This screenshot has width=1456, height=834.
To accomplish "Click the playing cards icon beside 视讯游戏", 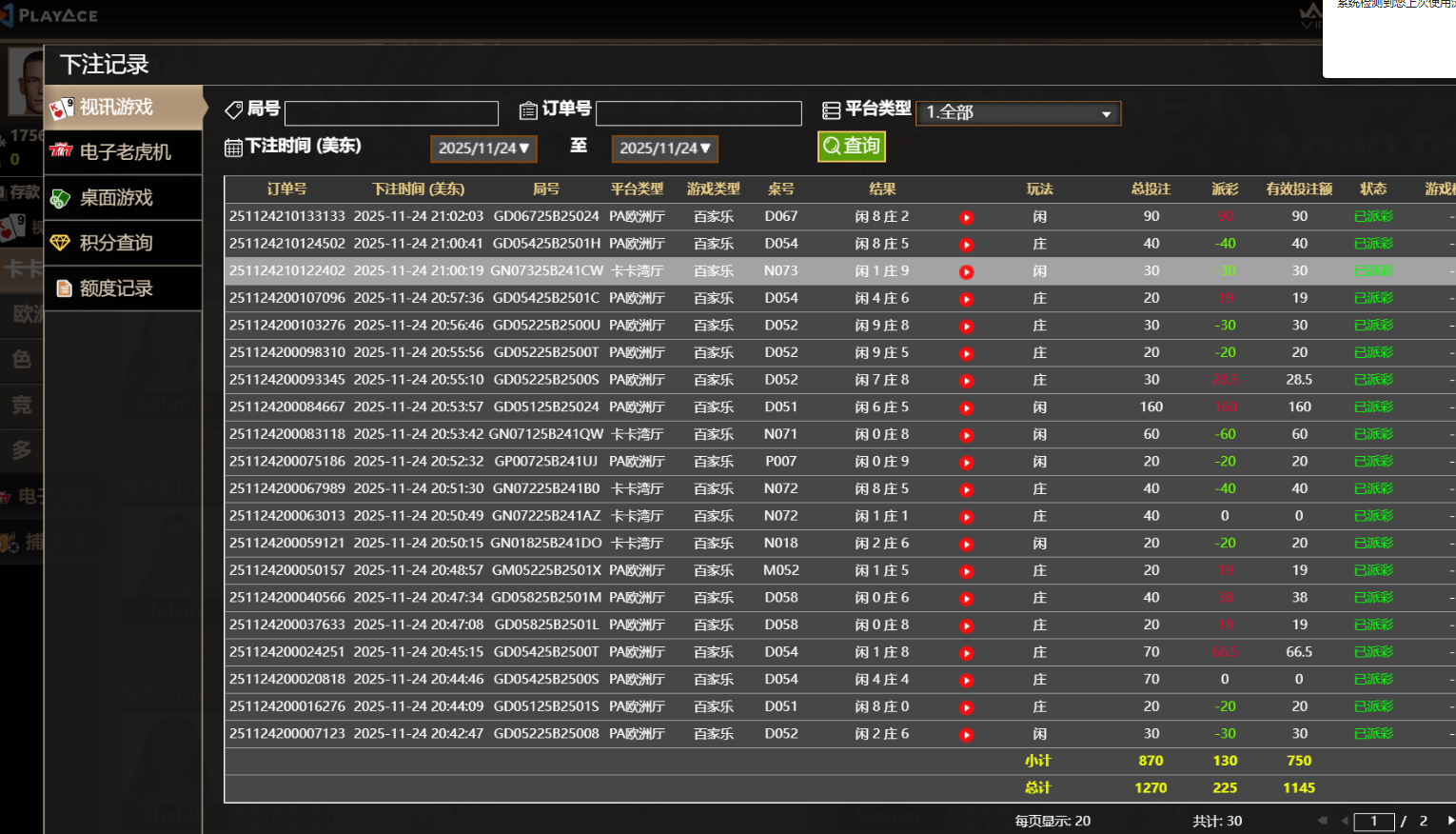I will coord(62,108).
